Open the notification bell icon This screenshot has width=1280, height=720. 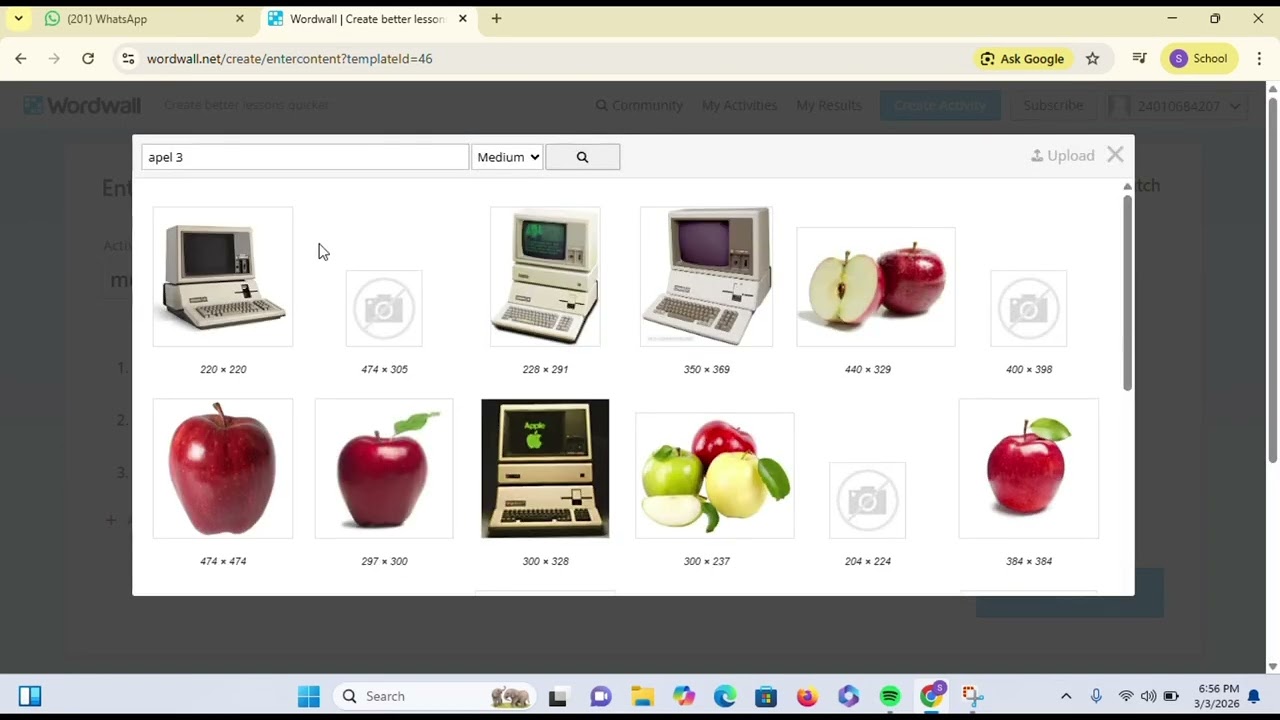[1254, 696]
